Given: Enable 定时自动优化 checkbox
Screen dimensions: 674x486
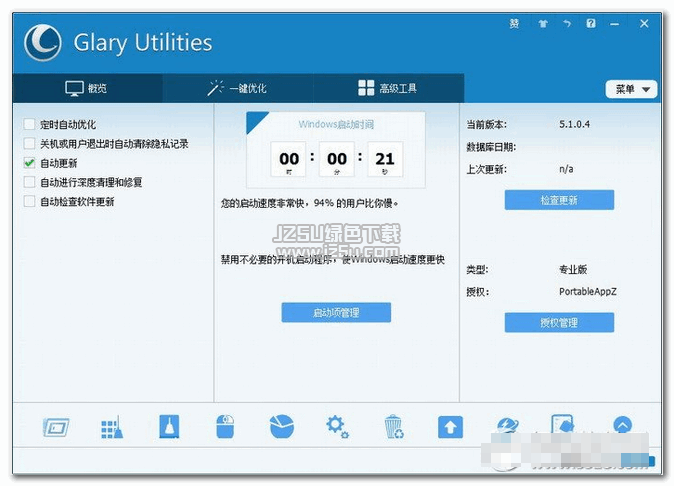Looking at the screenshot, I should click(29, 125).
